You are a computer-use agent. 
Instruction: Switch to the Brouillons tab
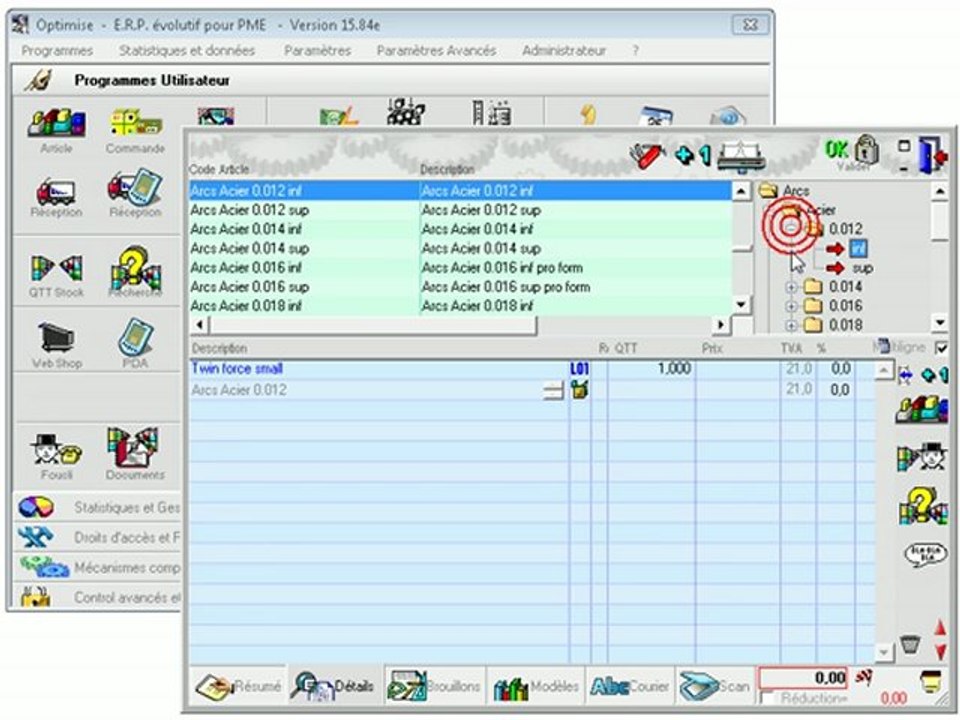coord(433,686)
